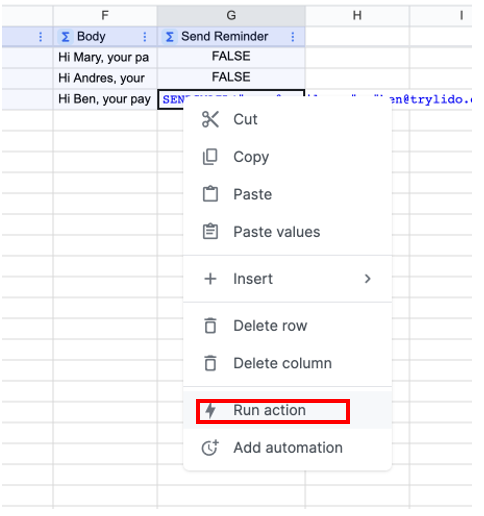Select FALSE cell in Andres's row
The width and height of the screenshot is (484, 516).
231,78
